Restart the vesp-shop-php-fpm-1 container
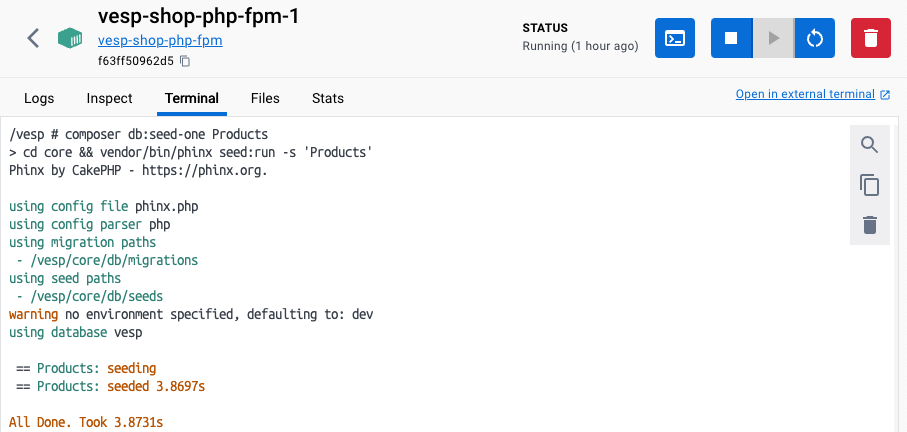907x432 pixels. tap(814, 38)
